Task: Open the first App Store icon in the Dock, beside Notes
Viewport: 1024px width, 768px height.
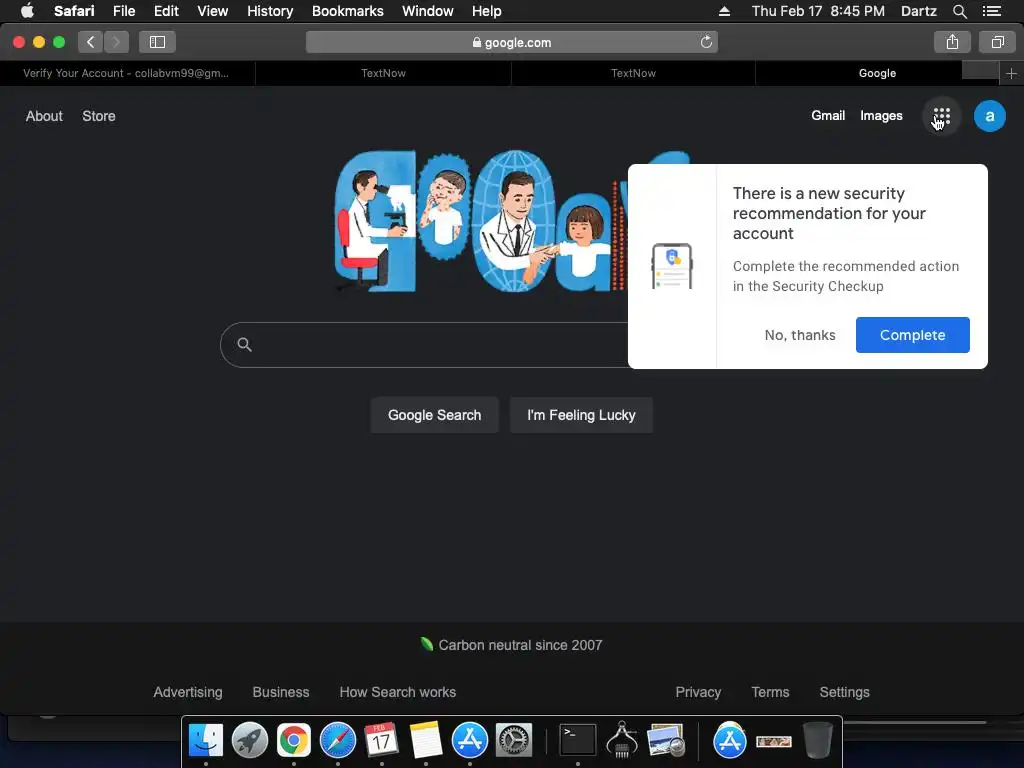Action: coord(470,741)
